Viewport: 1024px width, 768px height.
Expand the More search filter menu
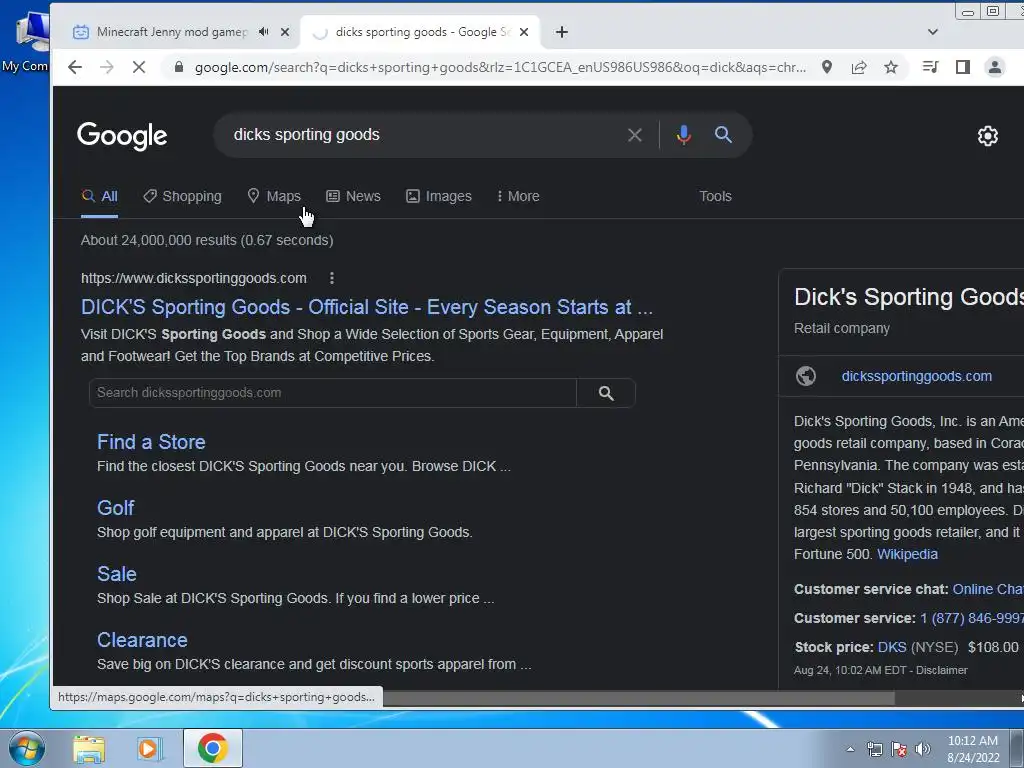518,197
